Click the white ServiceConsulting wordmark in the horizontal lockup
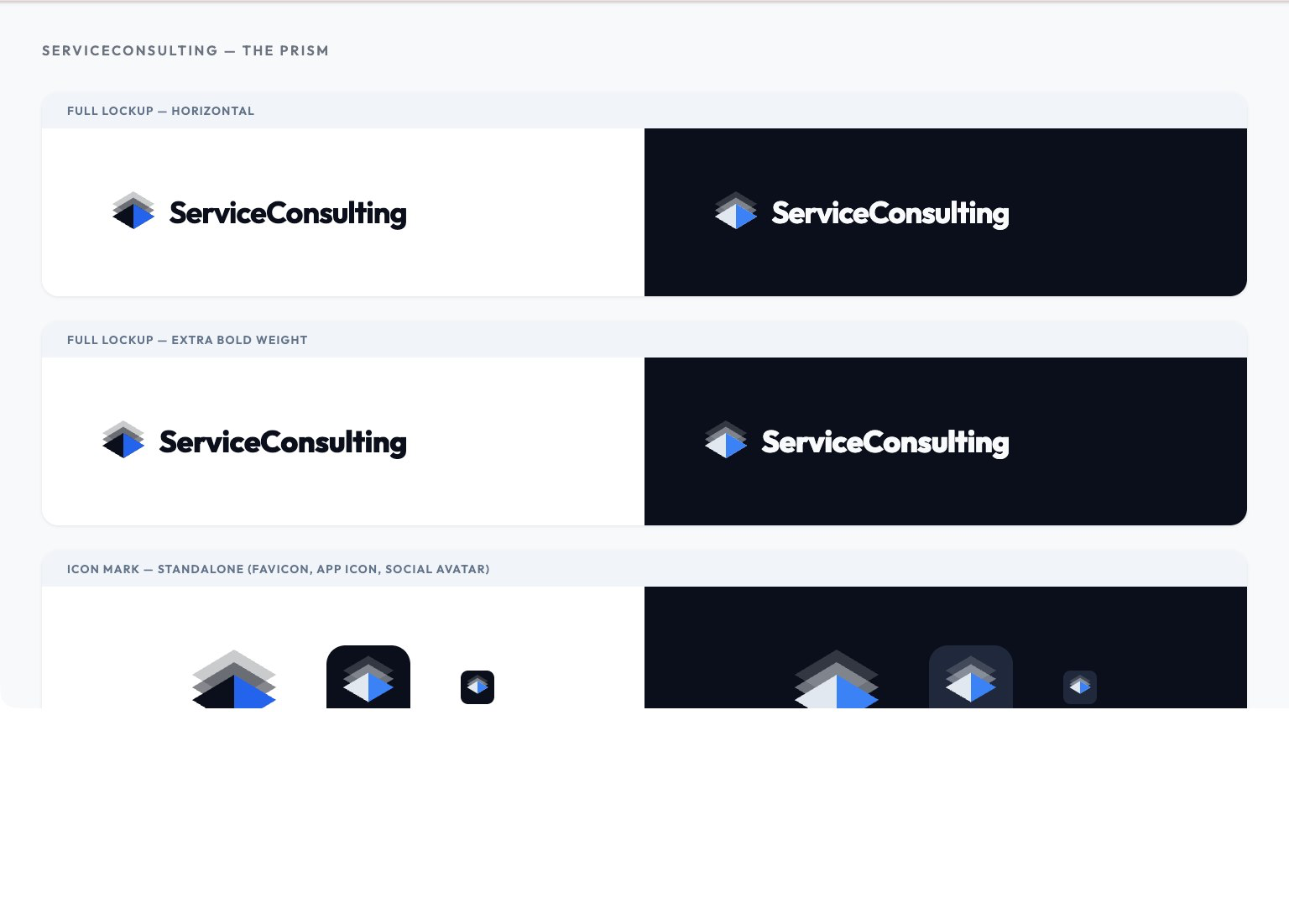 [x=890, y=213]
